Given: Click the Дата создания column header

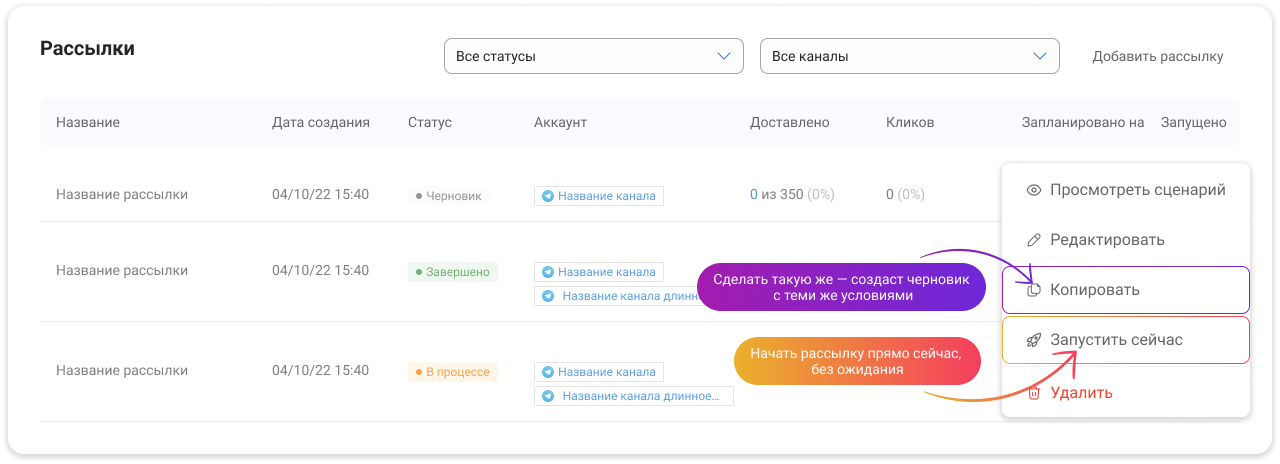Looking at the screenshot, I should 321,122.
